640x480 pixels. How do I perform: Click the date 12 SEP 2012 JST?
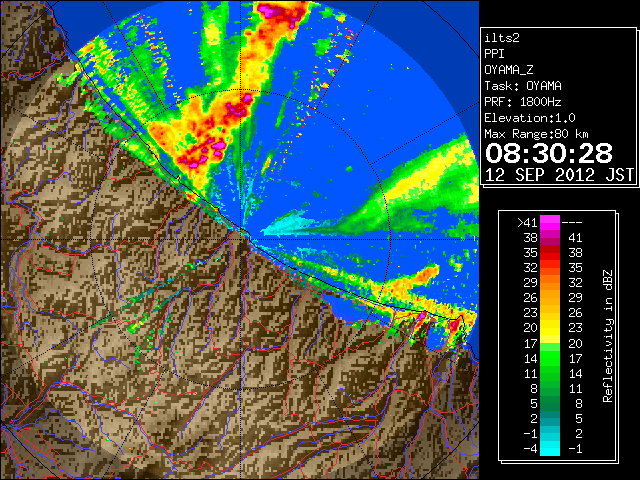559,175
